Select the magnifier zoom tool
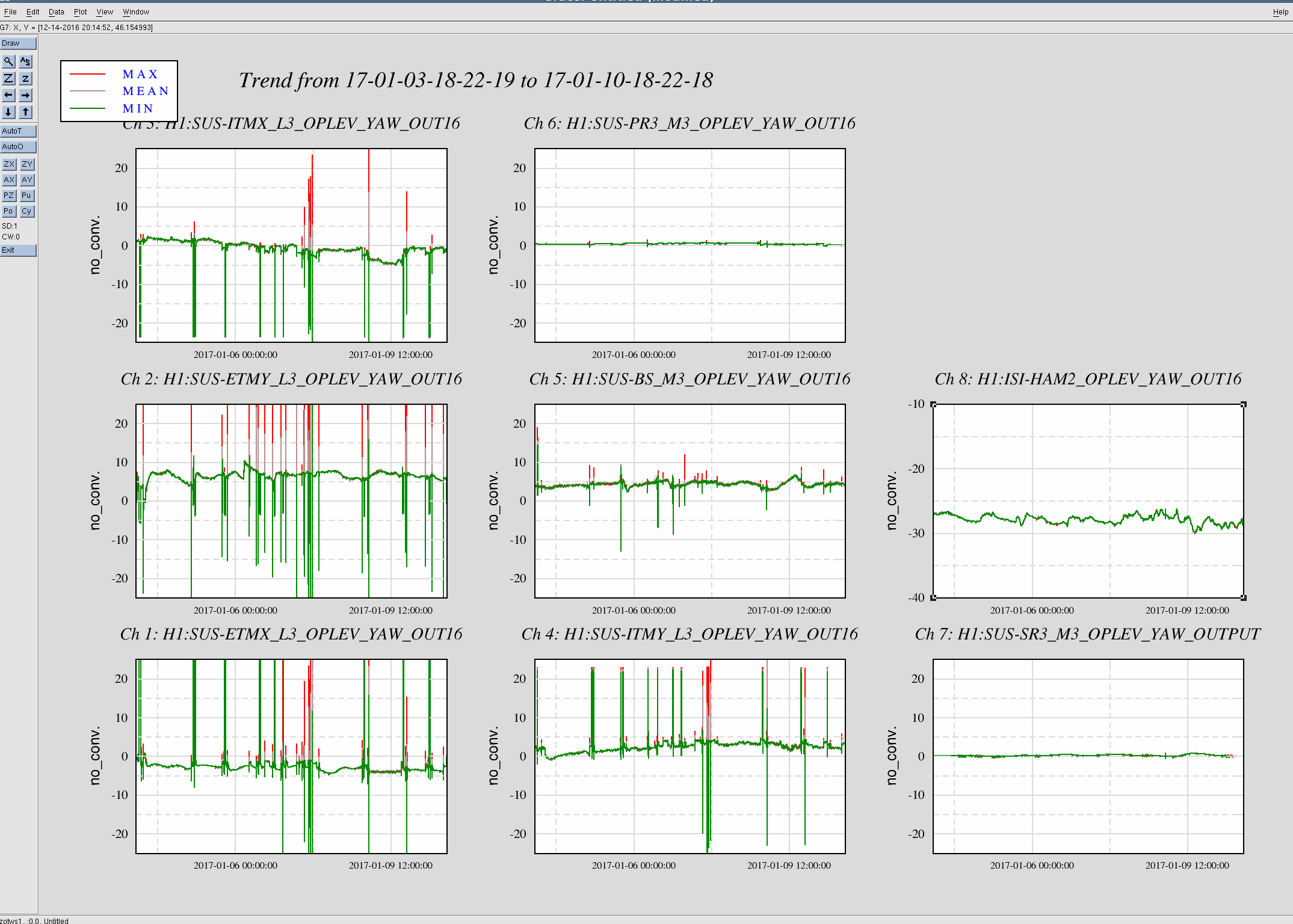The height and width of the screenshot is (924, 1293). tap(8, 61)
